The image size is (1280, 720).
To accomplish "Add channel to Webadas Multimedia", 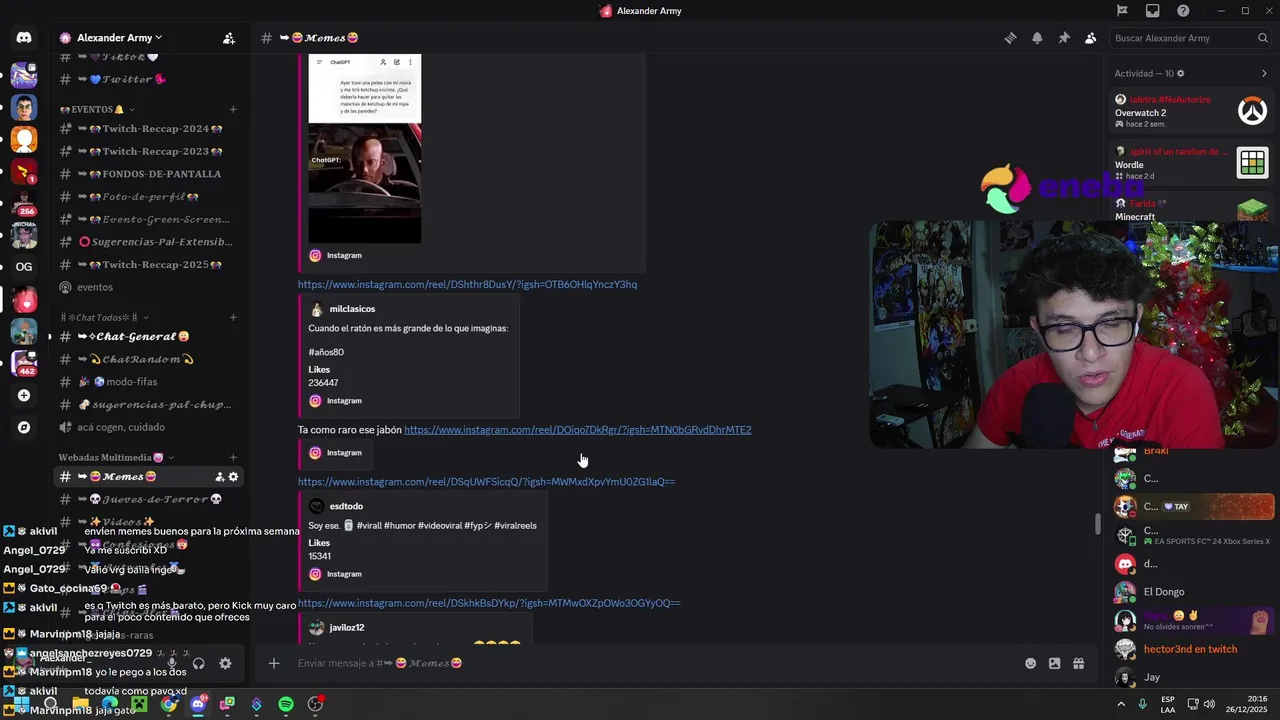I will (x=233, y=457).
